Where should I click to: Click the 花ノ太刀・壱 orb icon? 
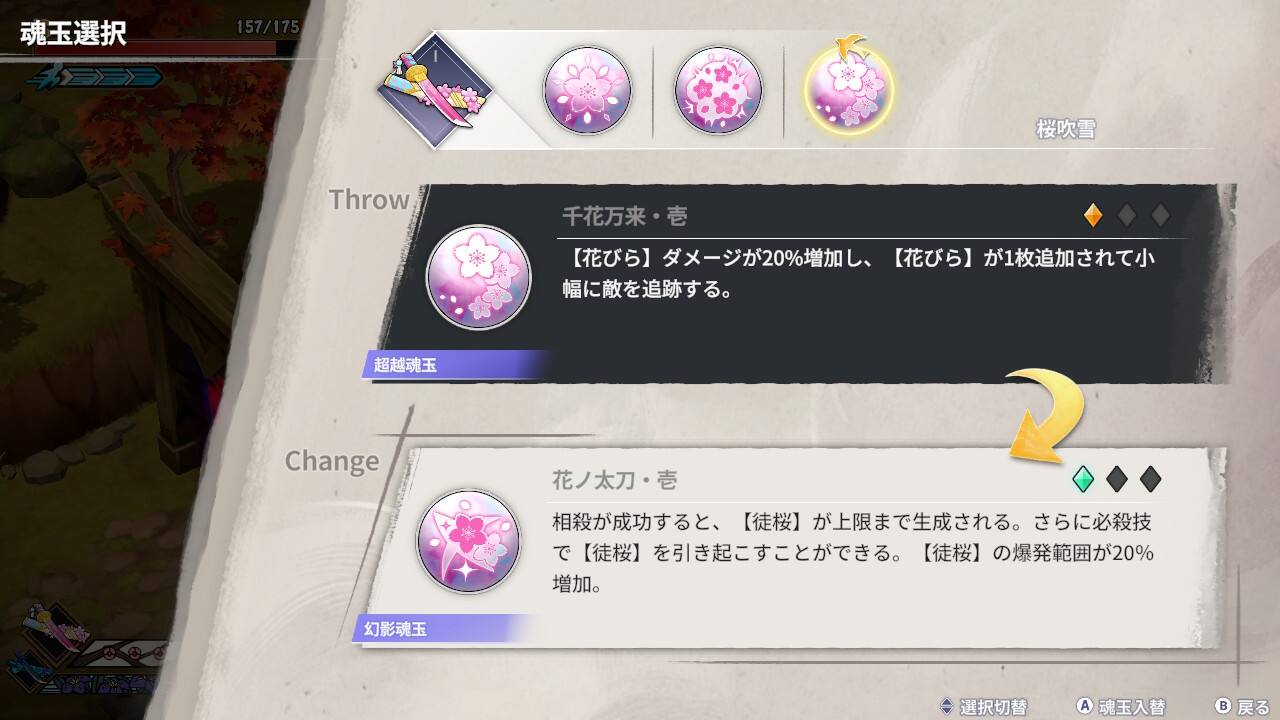468,541
